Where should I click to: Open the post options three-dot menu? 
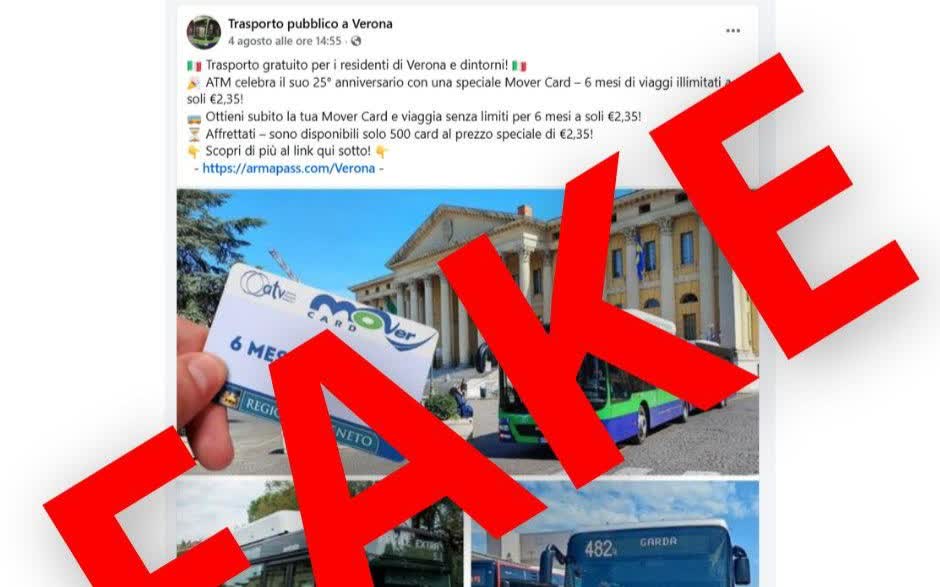point(733,31)
